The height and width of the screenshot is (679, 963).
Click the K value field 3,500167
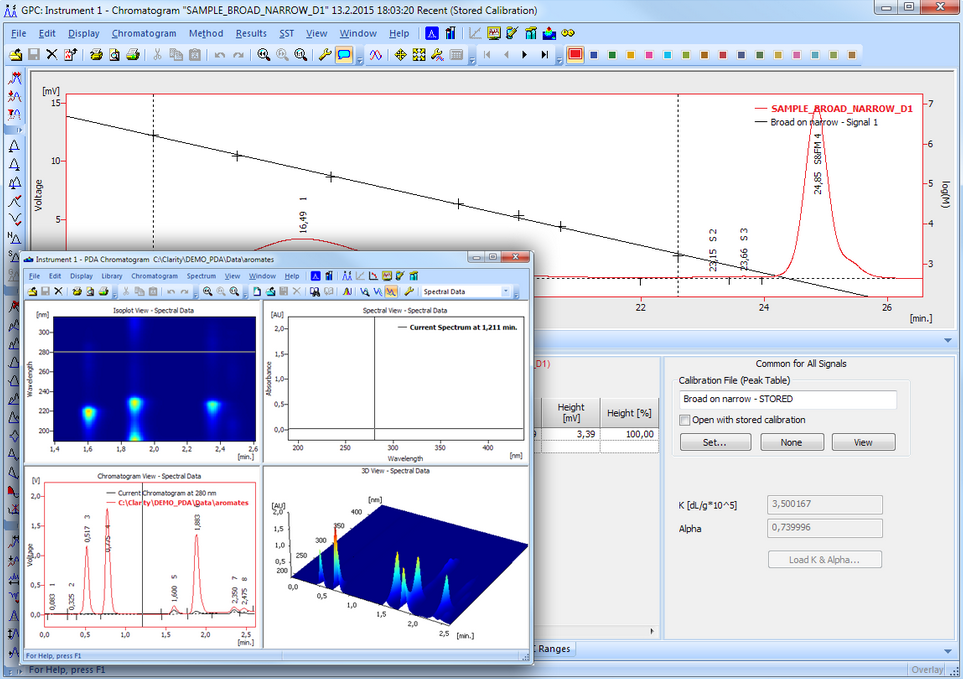coord(824,504)
